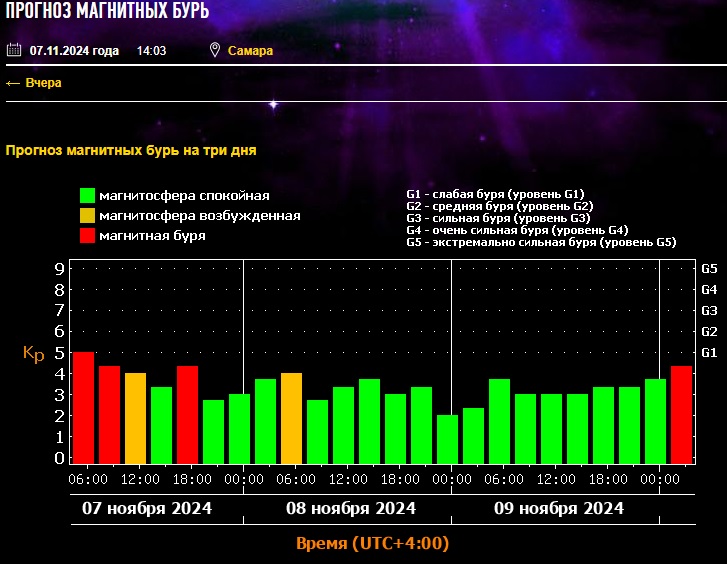Screen dimensions: 727x564
Task: Select the yellow bar at 06:00 on 08 ноября
Action: 291,418
